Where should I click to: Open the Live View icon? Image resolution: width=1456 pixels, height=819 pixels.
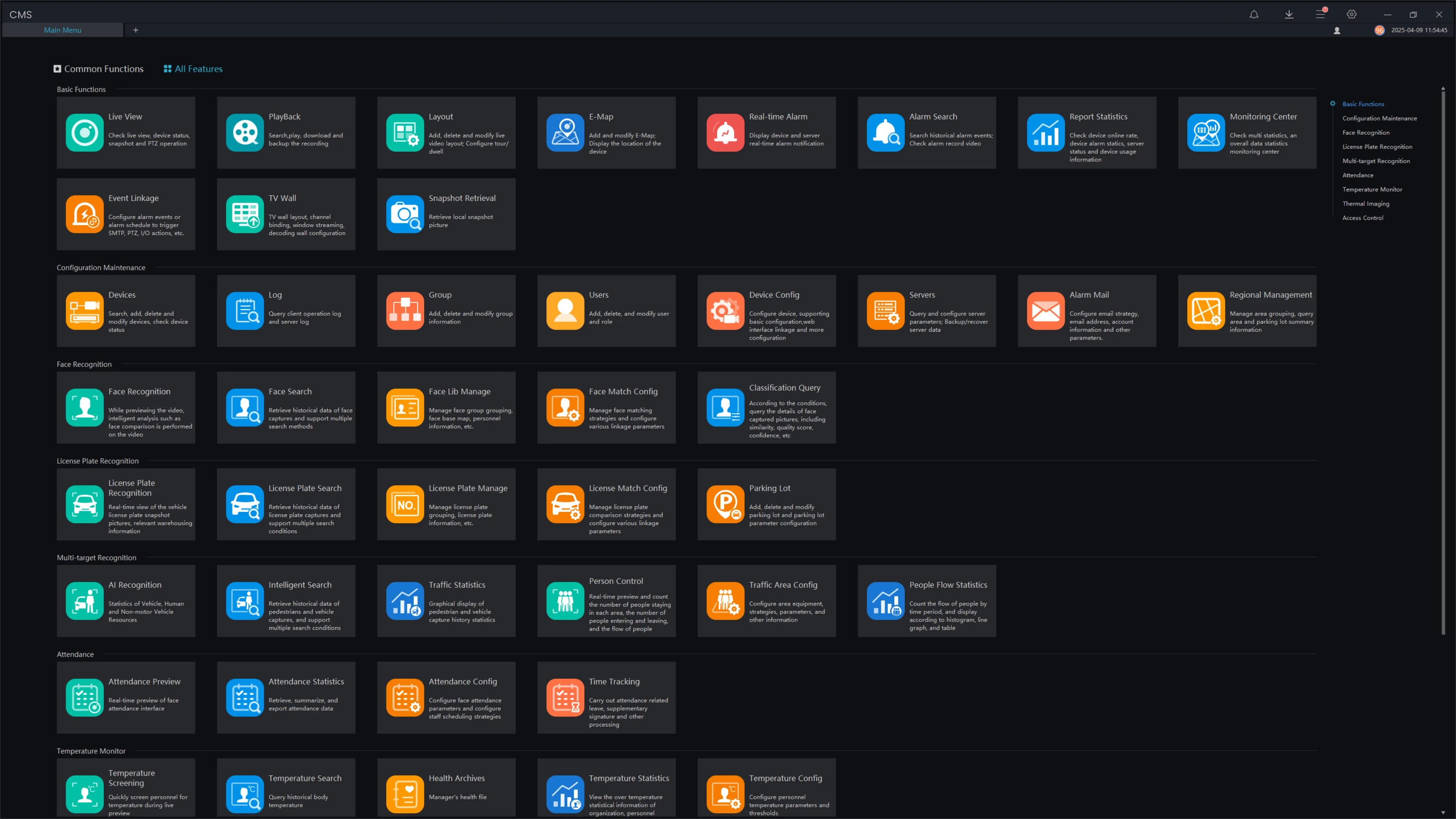[x=84, y=132]
